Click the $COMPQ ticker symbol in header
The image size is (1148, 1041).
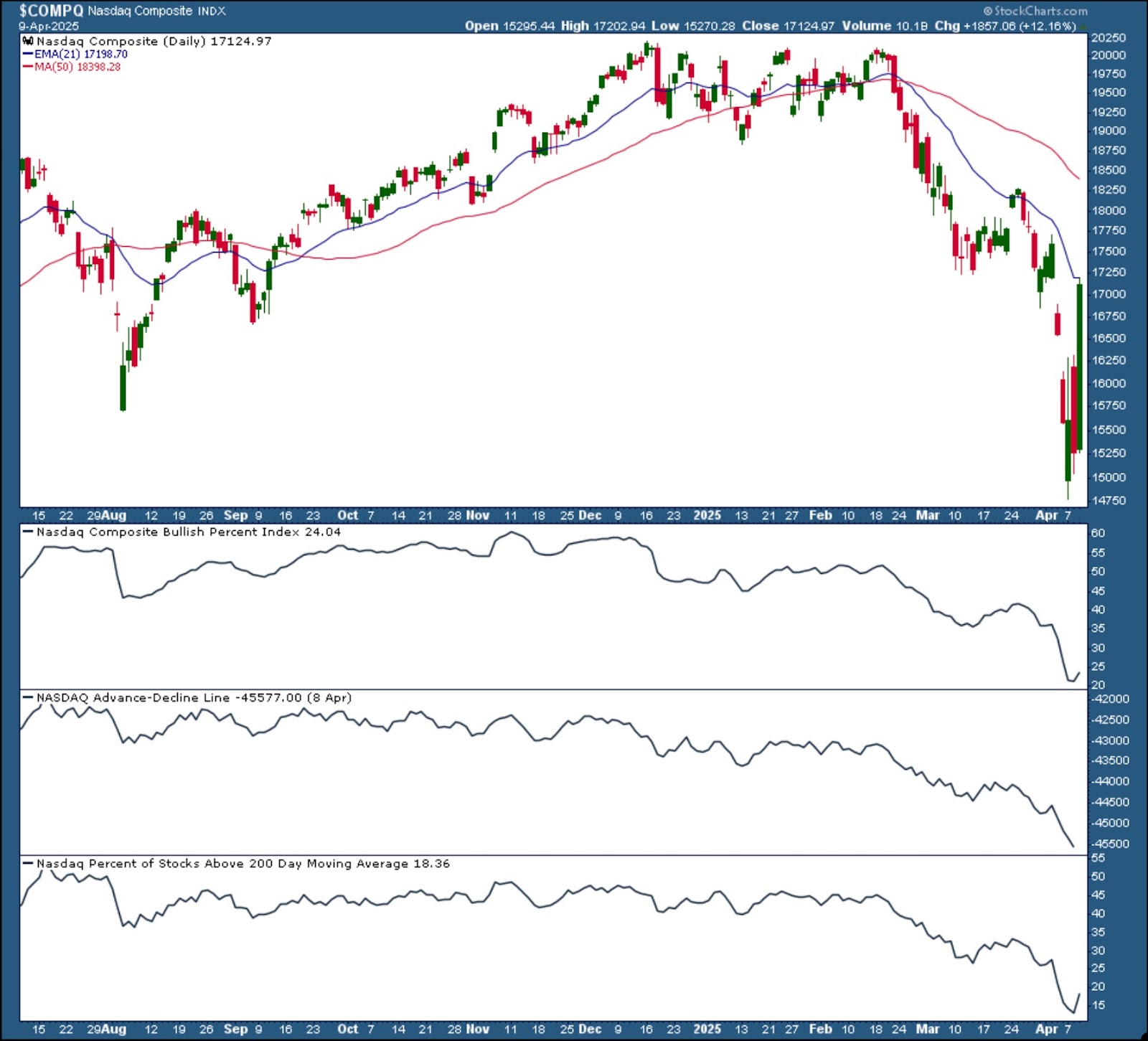tap(51, 11)
